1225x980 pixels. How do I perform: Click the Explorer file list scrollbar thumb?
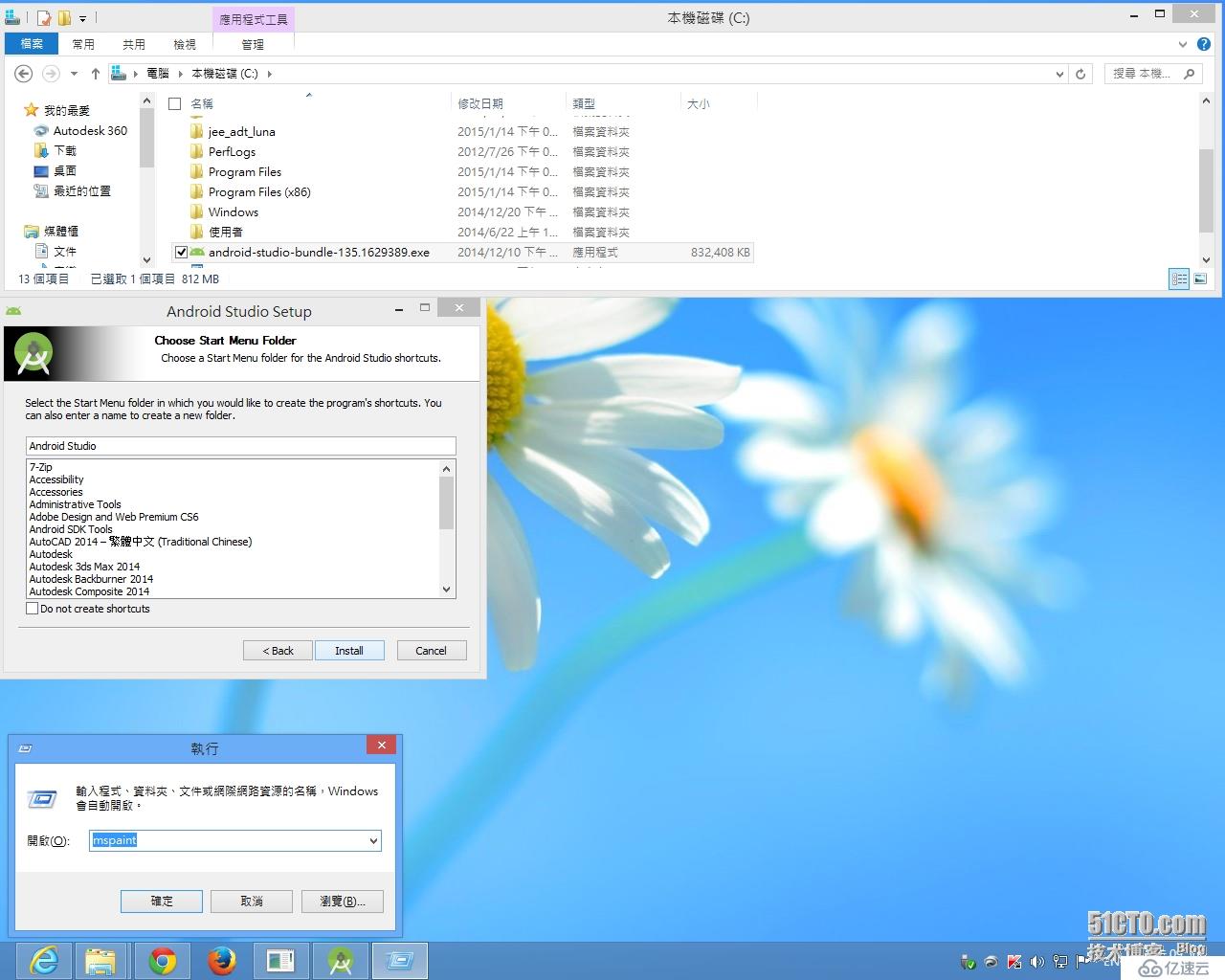[1206, 189]
